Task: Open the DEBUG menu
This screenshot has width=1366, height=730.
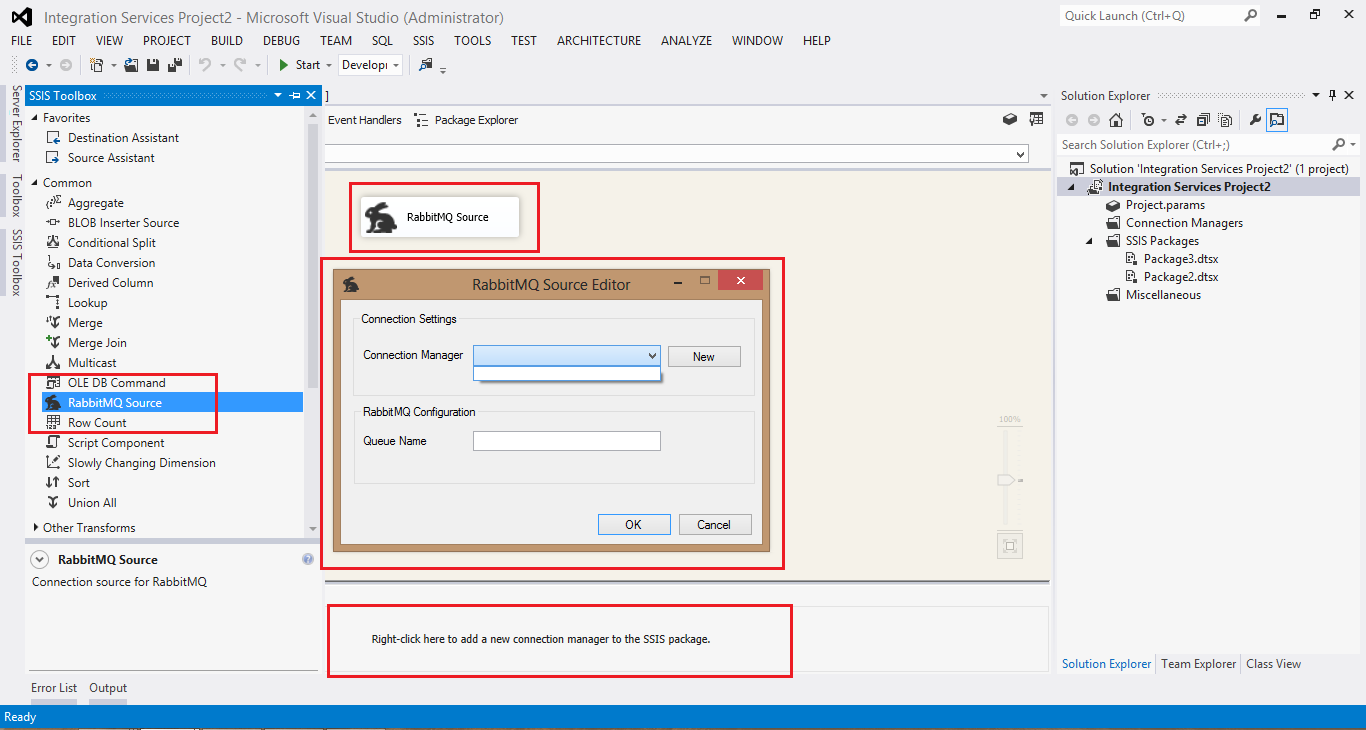Action: tap(281, 41)
